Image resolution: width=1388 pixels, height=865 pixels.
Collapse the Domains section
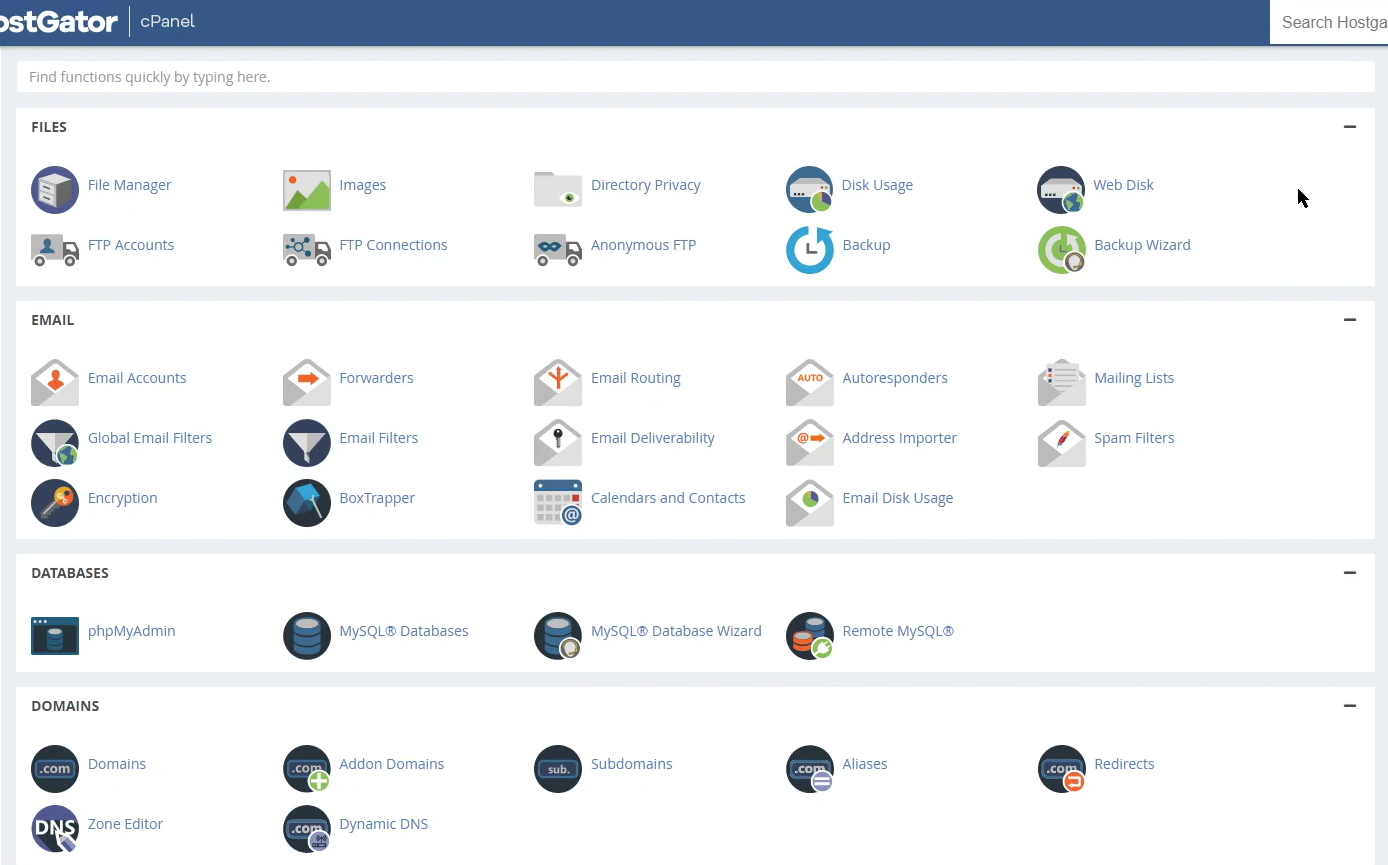click(1350, 706)
